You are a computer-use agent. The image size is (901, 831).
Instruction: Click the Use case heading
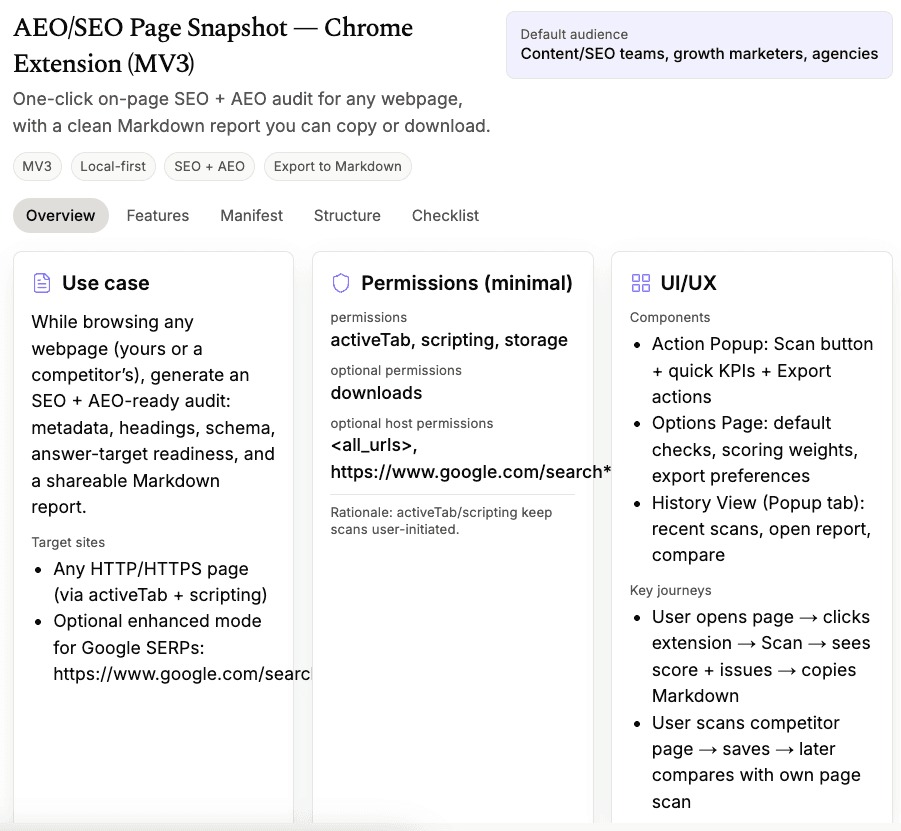pyautogui.click(x=106, y=283)
